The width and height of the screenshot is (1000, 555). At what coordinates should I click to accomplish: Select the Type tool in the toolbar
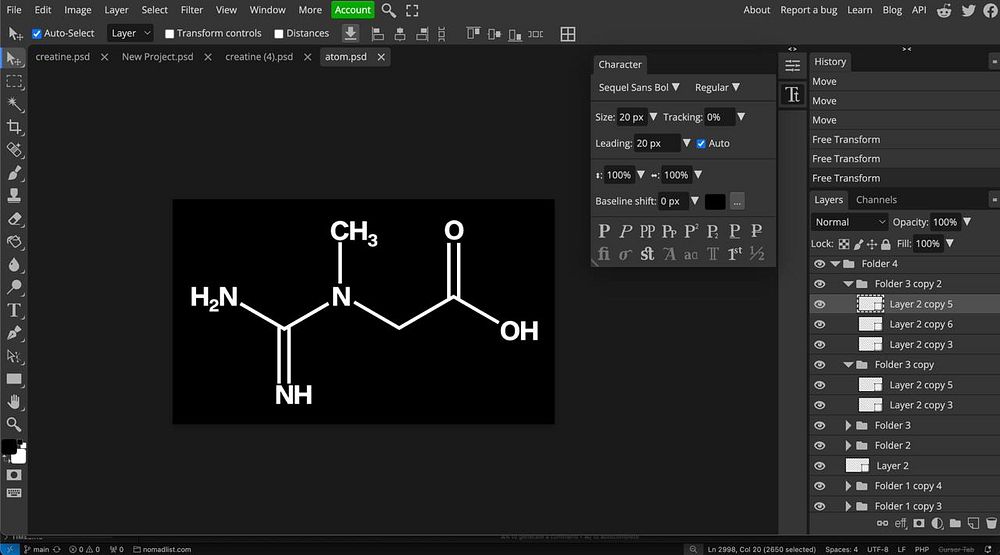pyautogui.click(x=15, y=310)
